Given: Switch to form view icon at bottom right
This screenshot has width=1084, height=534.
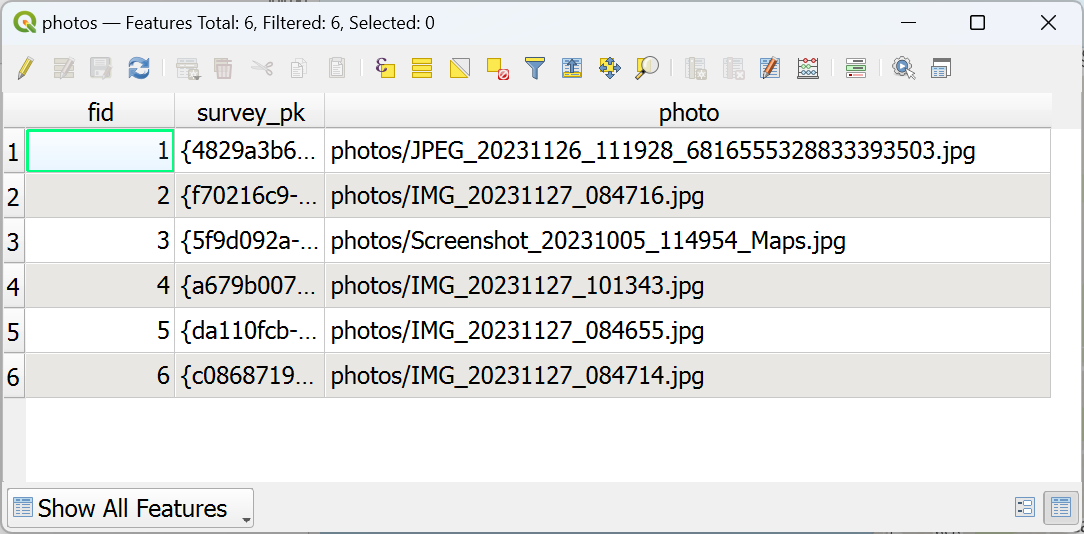Looking at the screenshot, I should [x=1025, y=507].
